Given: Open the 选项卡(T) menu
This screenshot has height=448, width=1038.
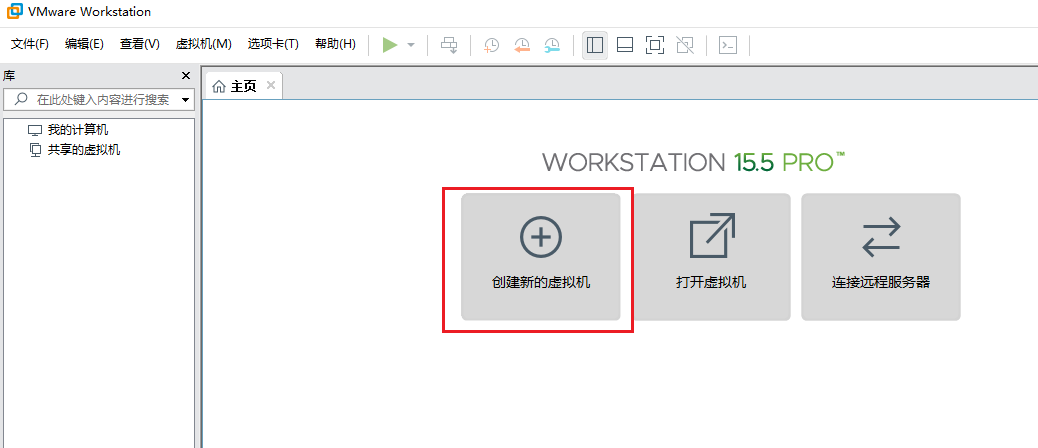Looking at the screenshot, I should pyautogui.click(x=273, y=44).
